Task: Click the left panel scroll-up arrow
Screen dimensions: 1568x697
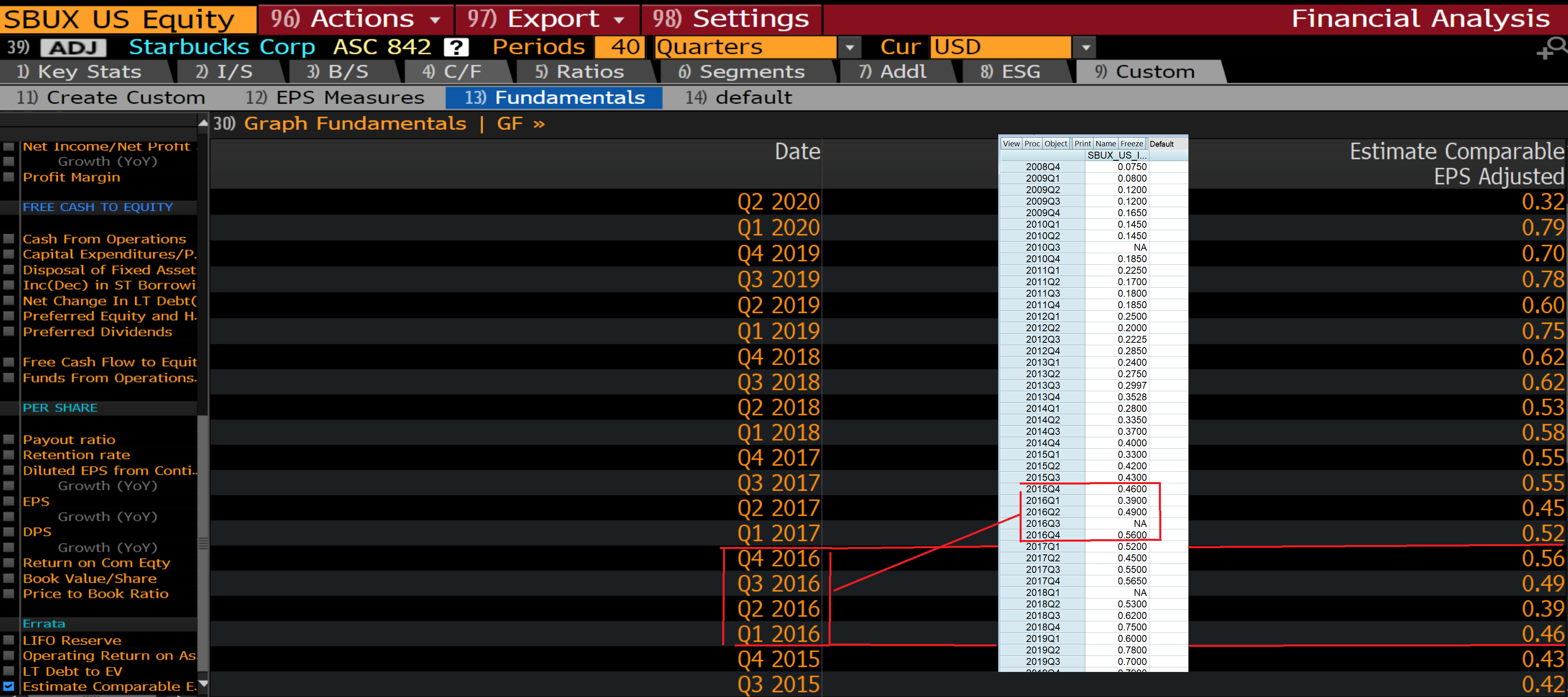Action: (x=203, y=124)
